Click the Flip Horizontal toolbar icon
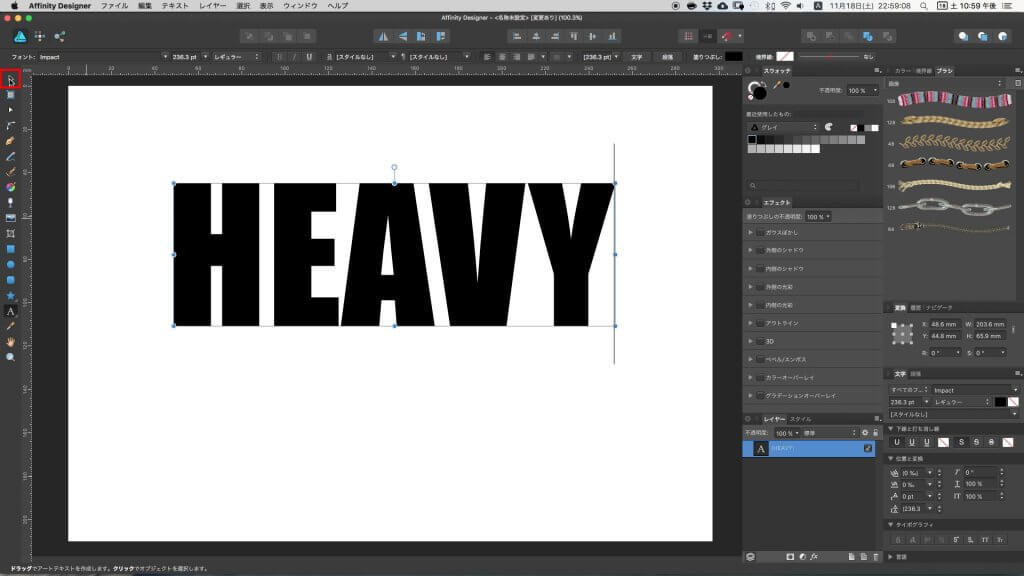The image size is (1024, 576). [383, 37]
